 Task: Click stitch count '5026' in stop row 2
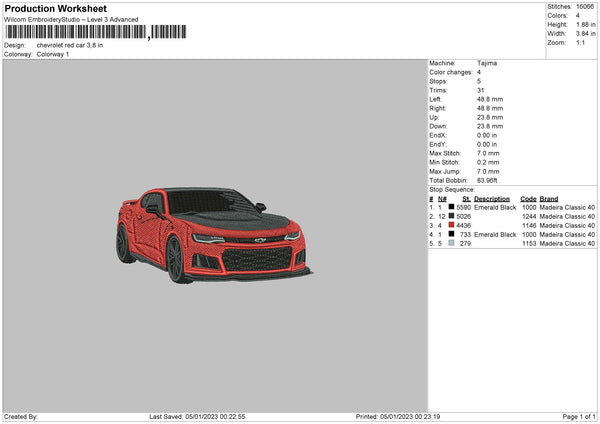point(463,217)
